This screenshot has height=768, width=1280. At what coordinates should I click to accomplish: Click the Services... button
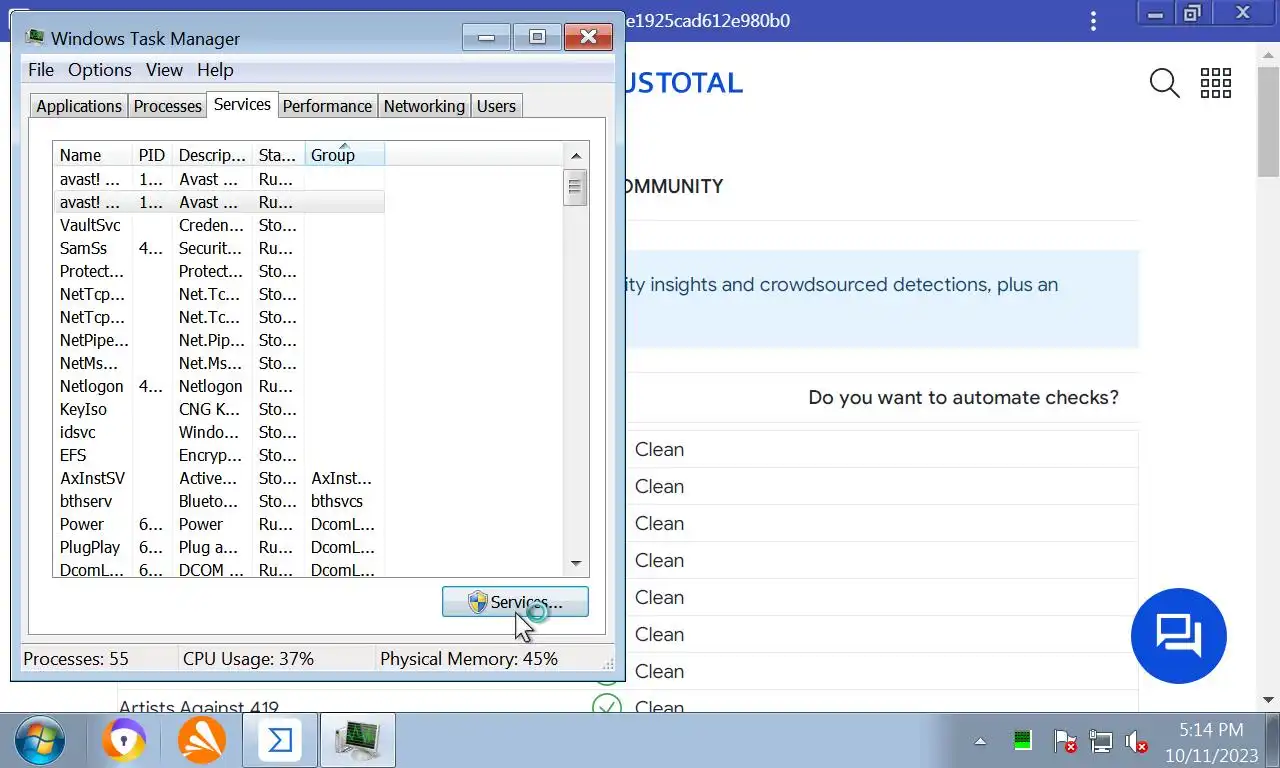point(515,602)
